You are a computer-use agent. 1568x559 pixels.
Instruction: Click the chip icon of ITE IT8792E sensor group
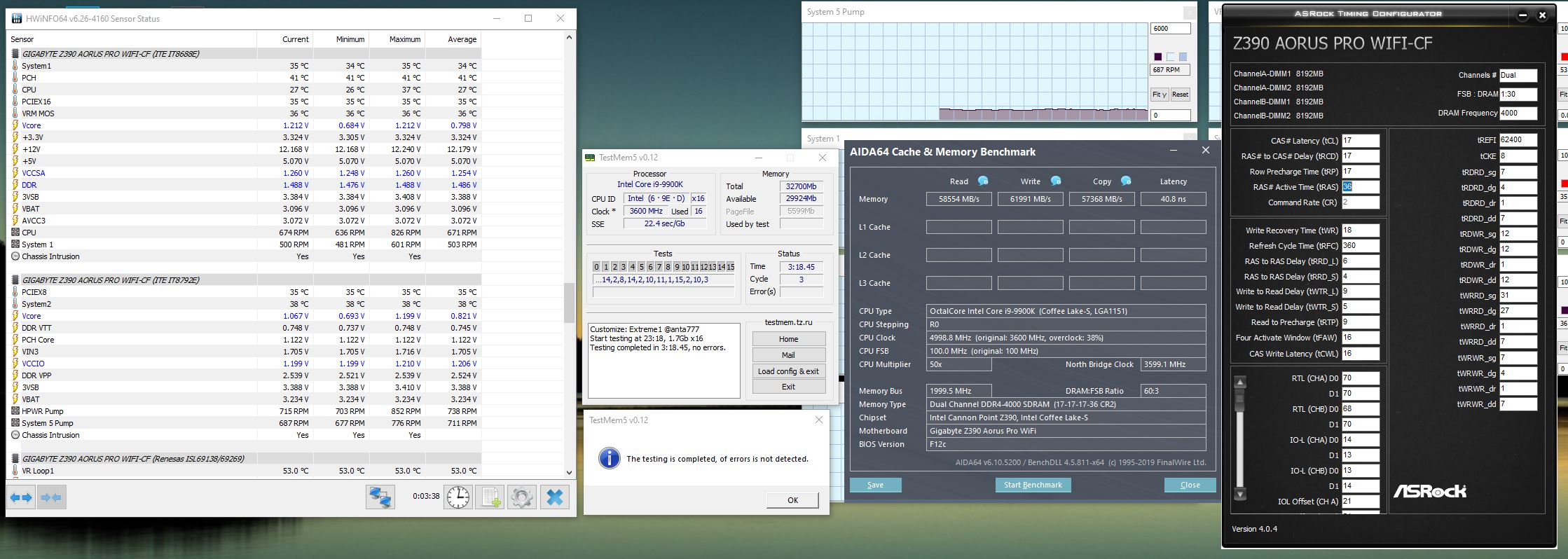pyautogui.click(x=15, y=280)
